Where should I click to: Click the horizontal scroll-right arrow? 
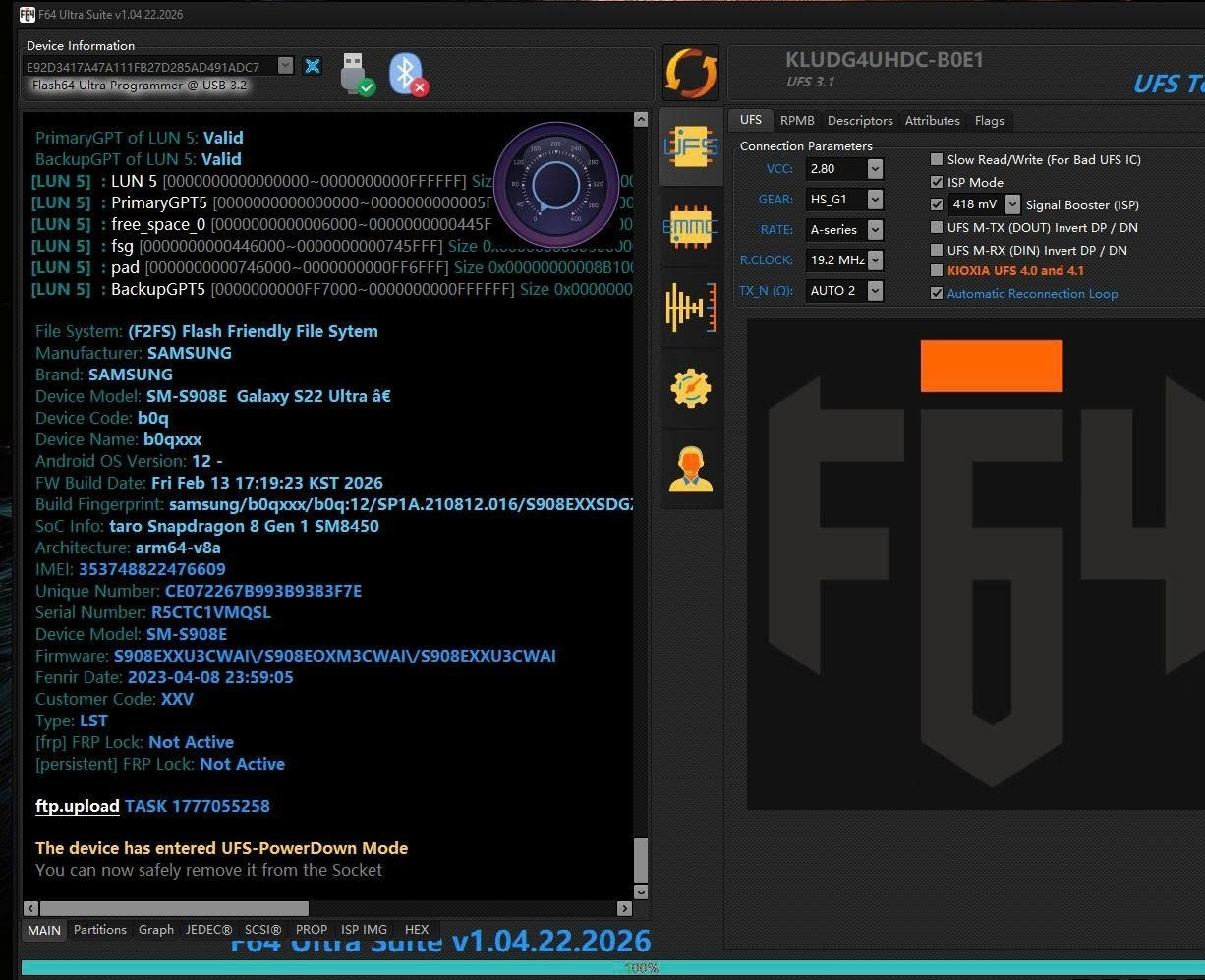(624, 908)
